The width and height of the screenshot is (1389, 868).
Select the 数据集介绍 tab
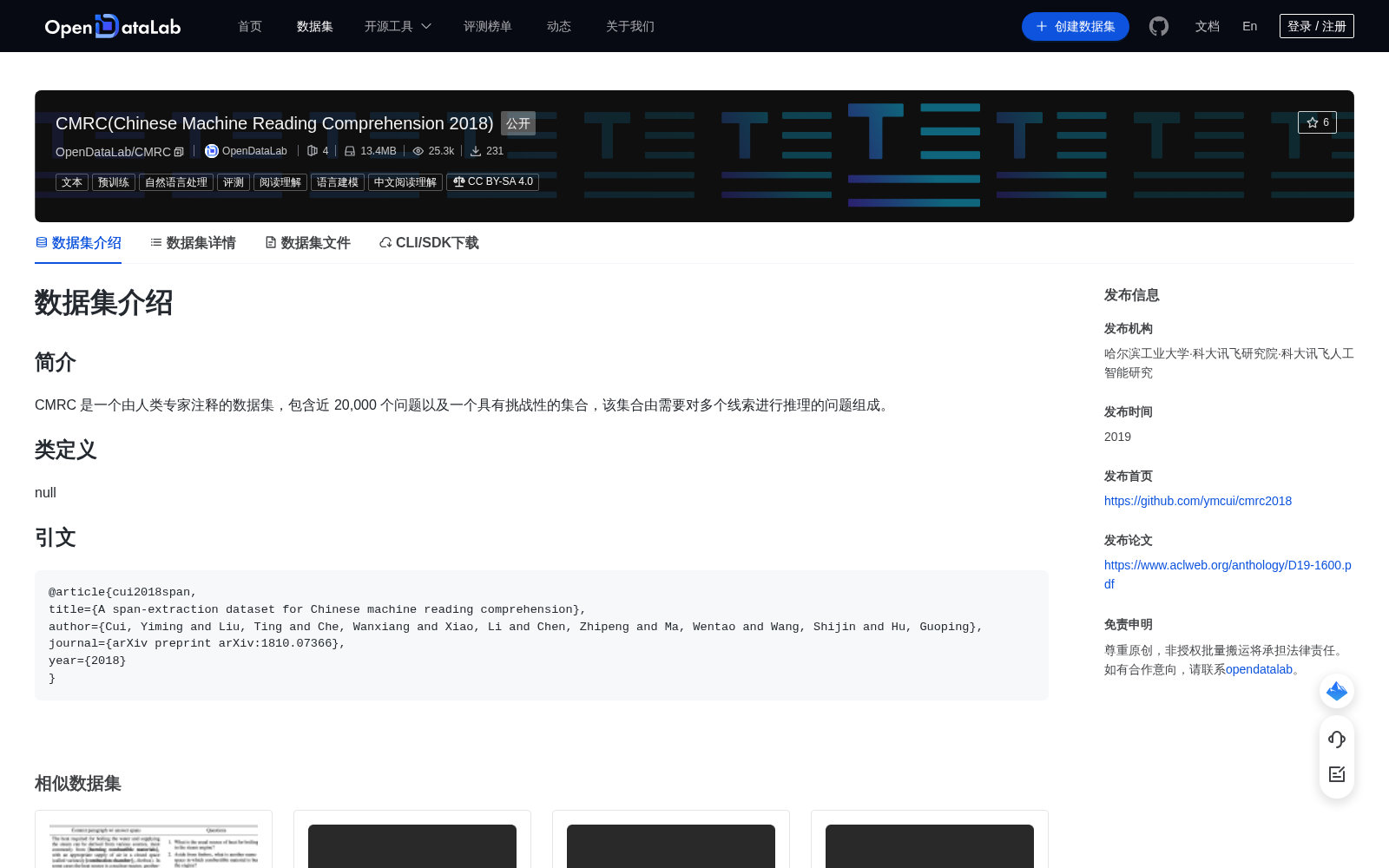click(x=78, y=243)
